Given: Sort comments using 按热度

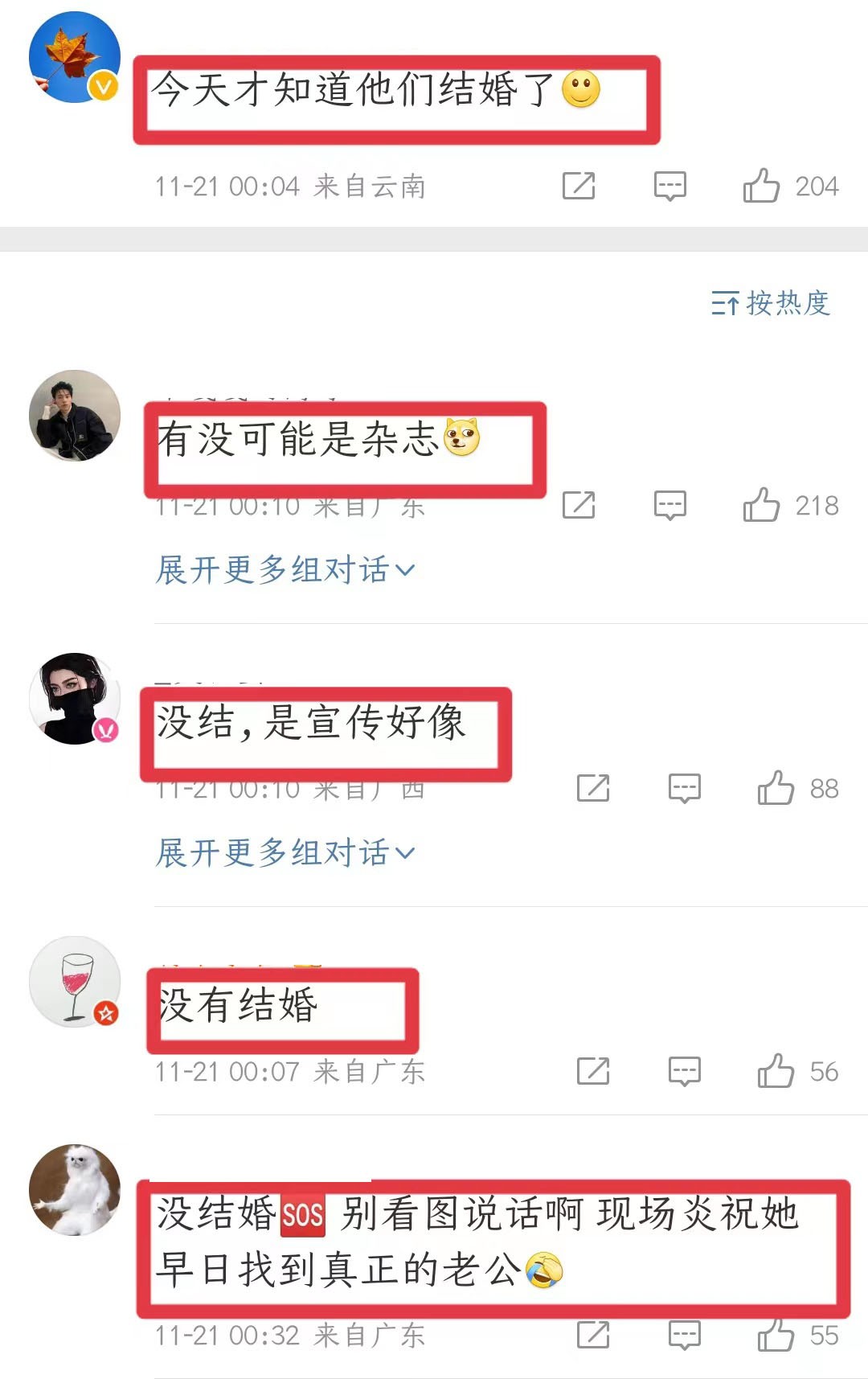Looking at the screenshot, I should [x=771, y=303].
